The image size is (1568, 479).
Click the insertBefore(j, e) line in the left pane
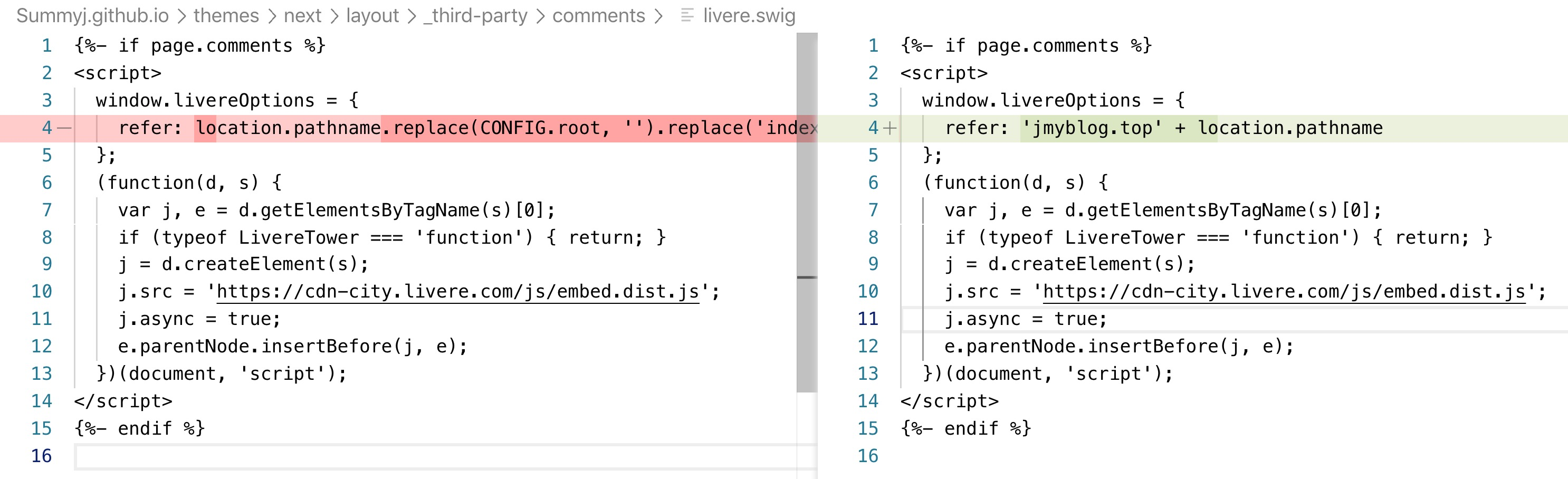click(x=293, y=346)
